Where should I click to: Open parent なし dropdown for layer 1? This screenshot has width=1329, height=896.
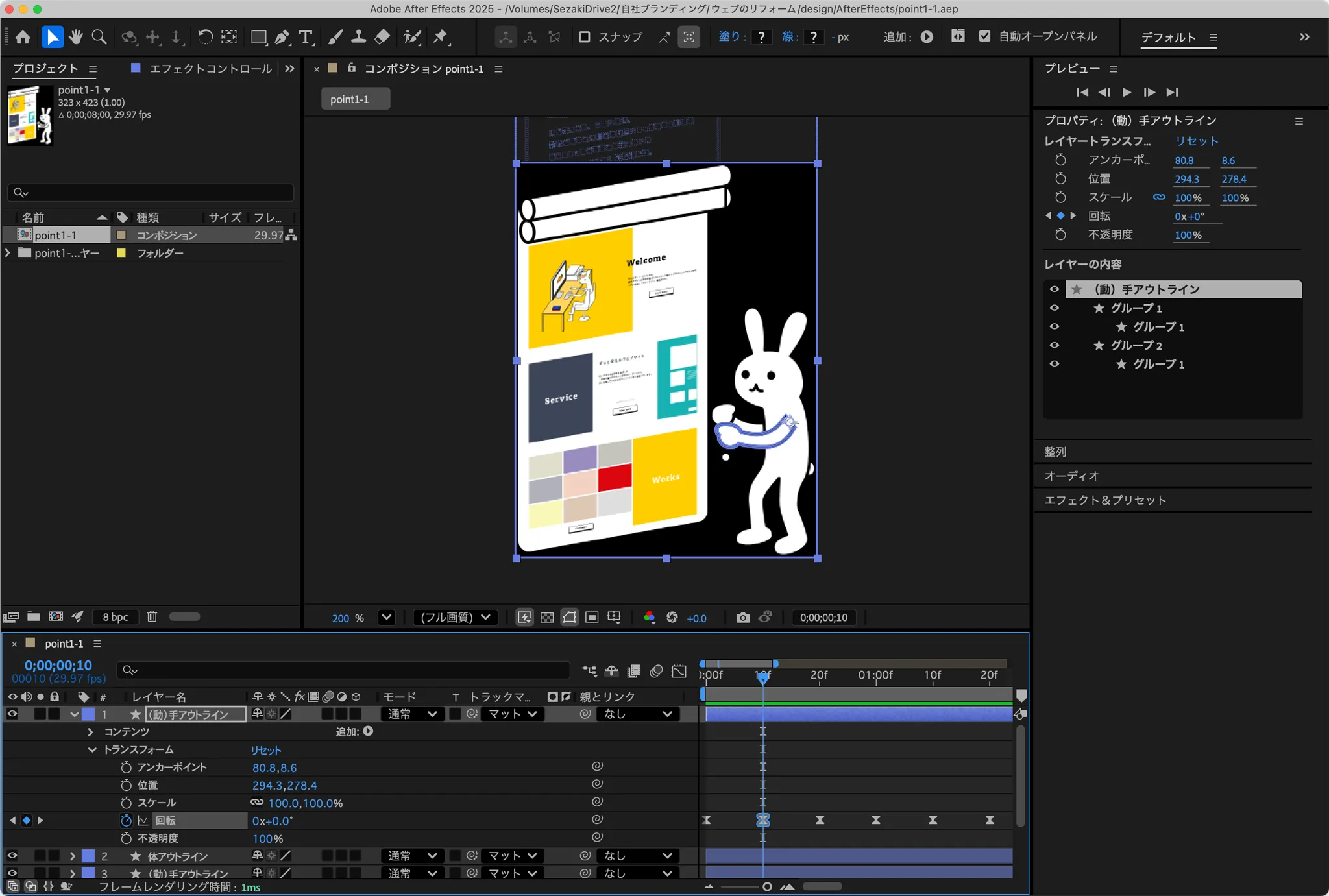click(x=637, y=714)
